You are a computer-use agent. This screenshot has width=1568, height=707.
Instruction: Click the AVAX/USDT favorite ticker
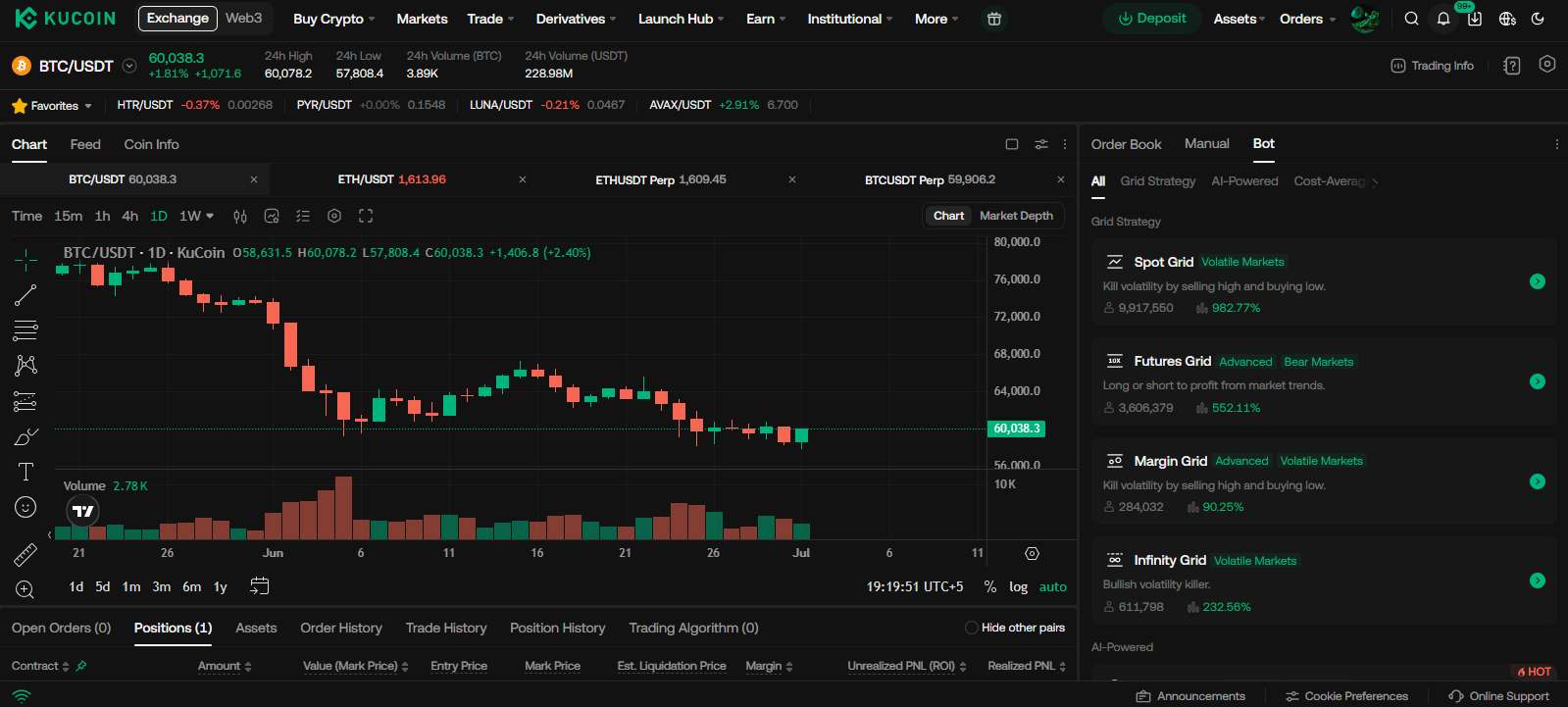(x=724, y=105)
